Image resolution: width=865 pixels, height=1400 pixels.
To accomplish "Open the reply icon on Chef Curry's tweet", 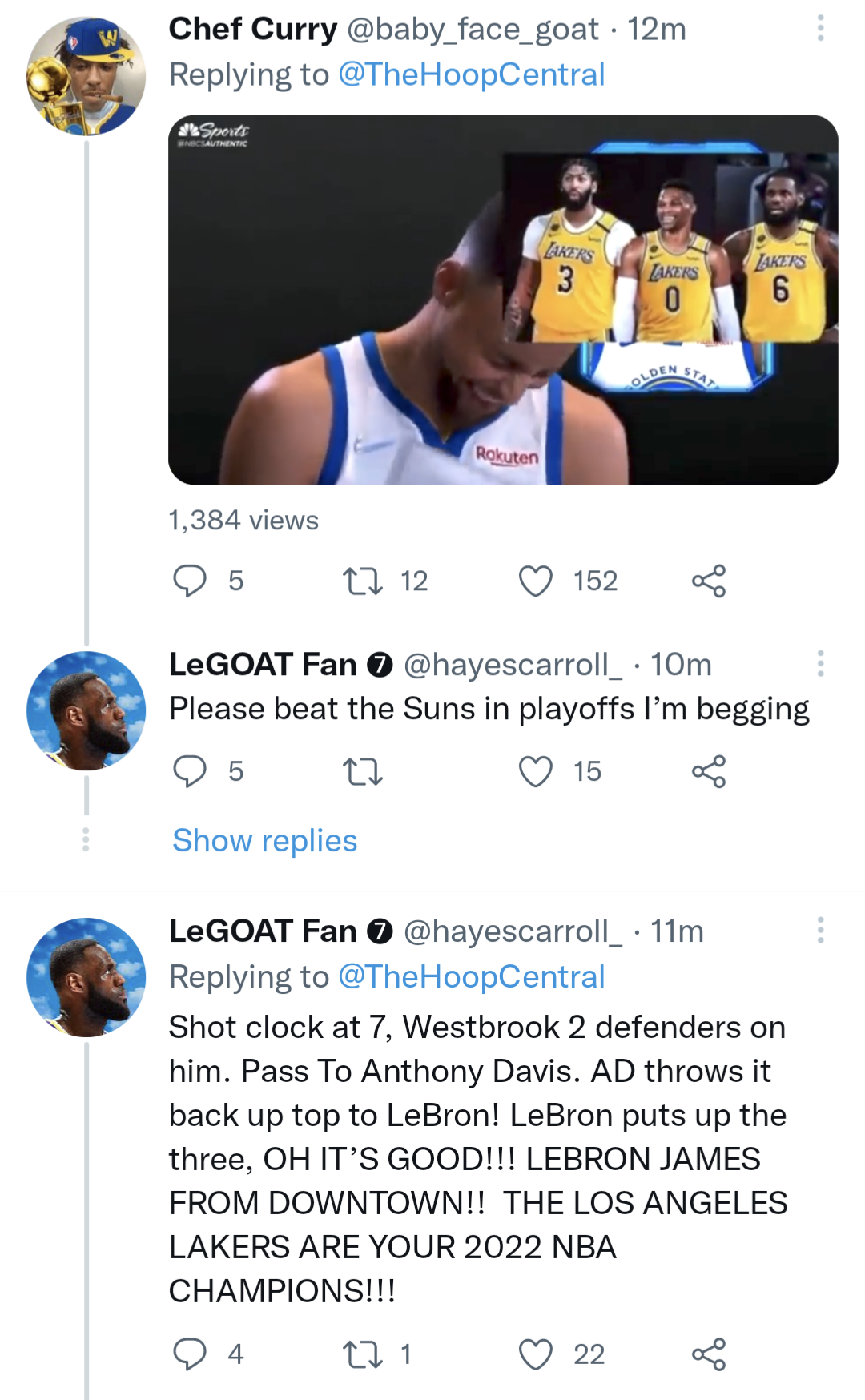I will tap(192, 581).
